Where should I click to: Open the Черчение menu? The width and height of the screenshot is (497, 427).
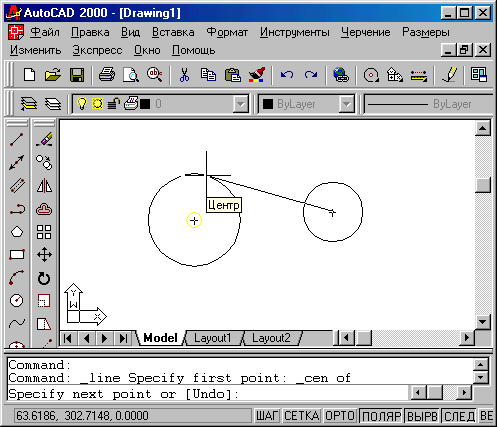[x=365, y=32]
